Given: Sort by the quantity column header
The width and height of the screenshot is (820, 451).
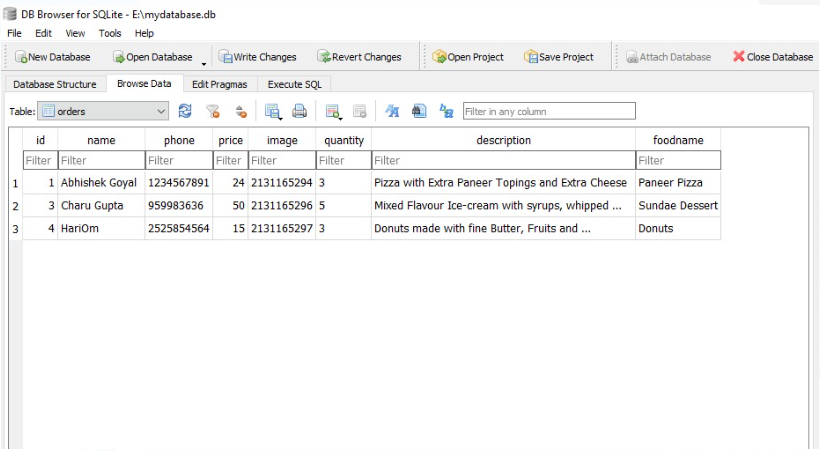Looking at the screenshot, I should click(344, 140).
